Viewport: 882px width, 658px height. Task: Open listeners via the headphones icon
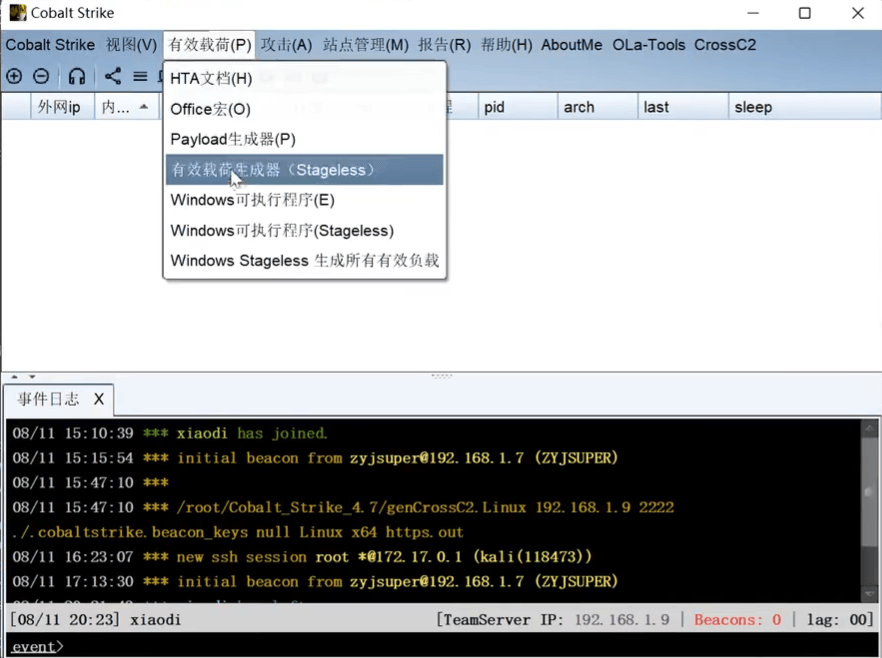[x=76, y=76]
